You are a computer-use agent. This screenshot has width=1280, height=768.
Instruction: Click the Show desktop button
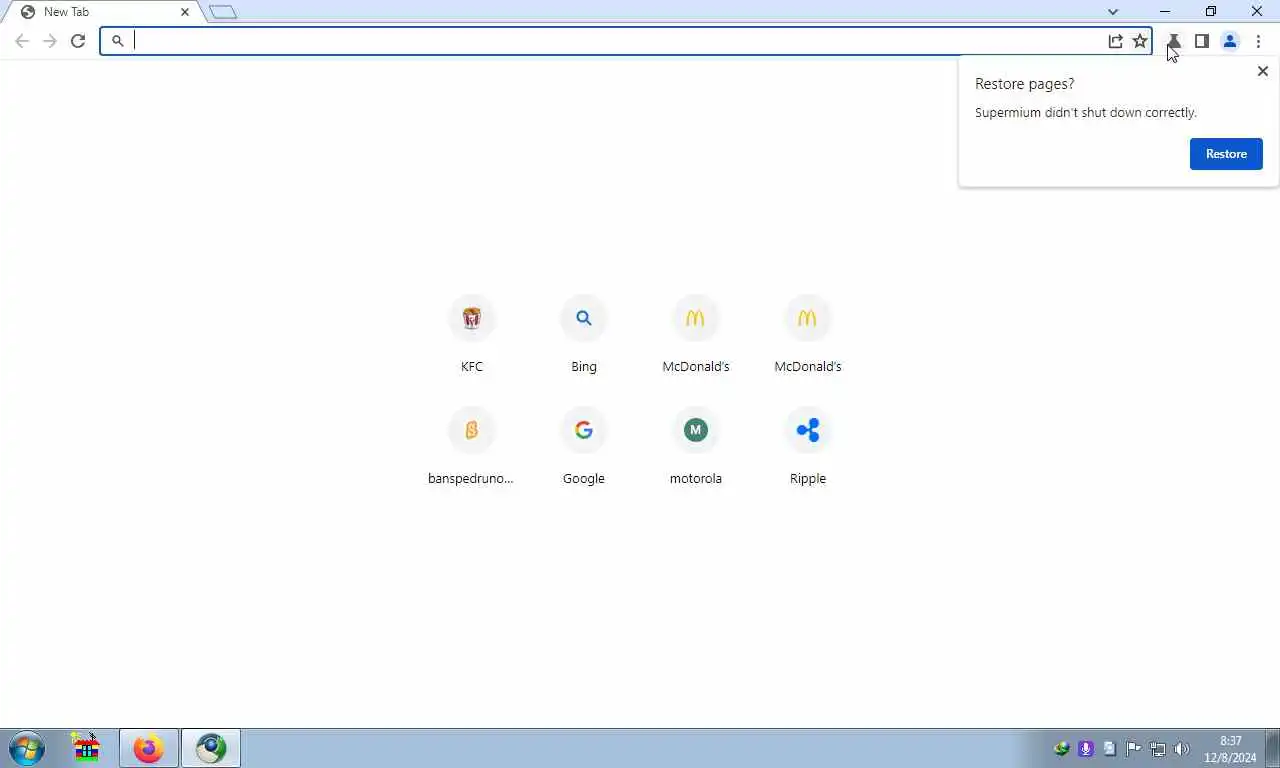[x=1272, y=748]
